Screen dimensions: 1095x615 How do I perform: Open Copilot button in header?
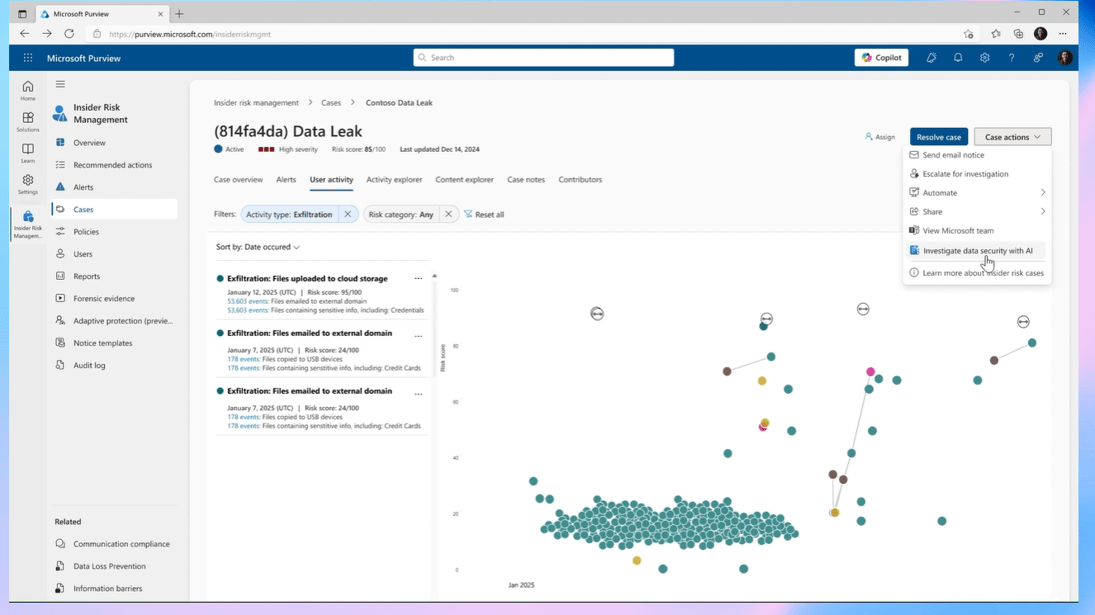tap(881, 58)
